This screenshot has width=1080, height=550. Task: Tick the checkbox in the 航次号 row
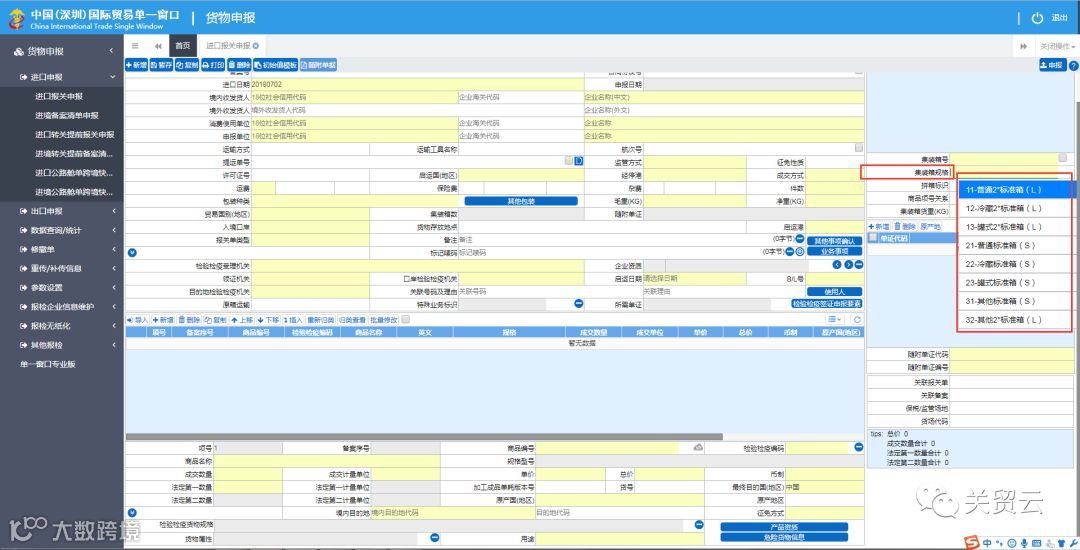tap(858, 147)
